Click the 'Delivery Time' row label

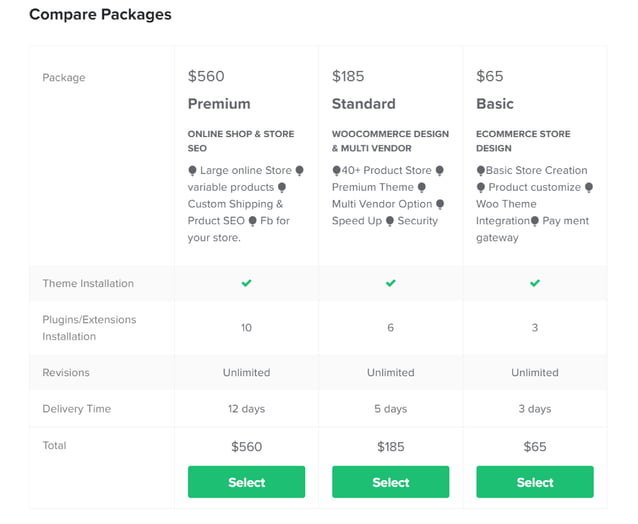76,409
